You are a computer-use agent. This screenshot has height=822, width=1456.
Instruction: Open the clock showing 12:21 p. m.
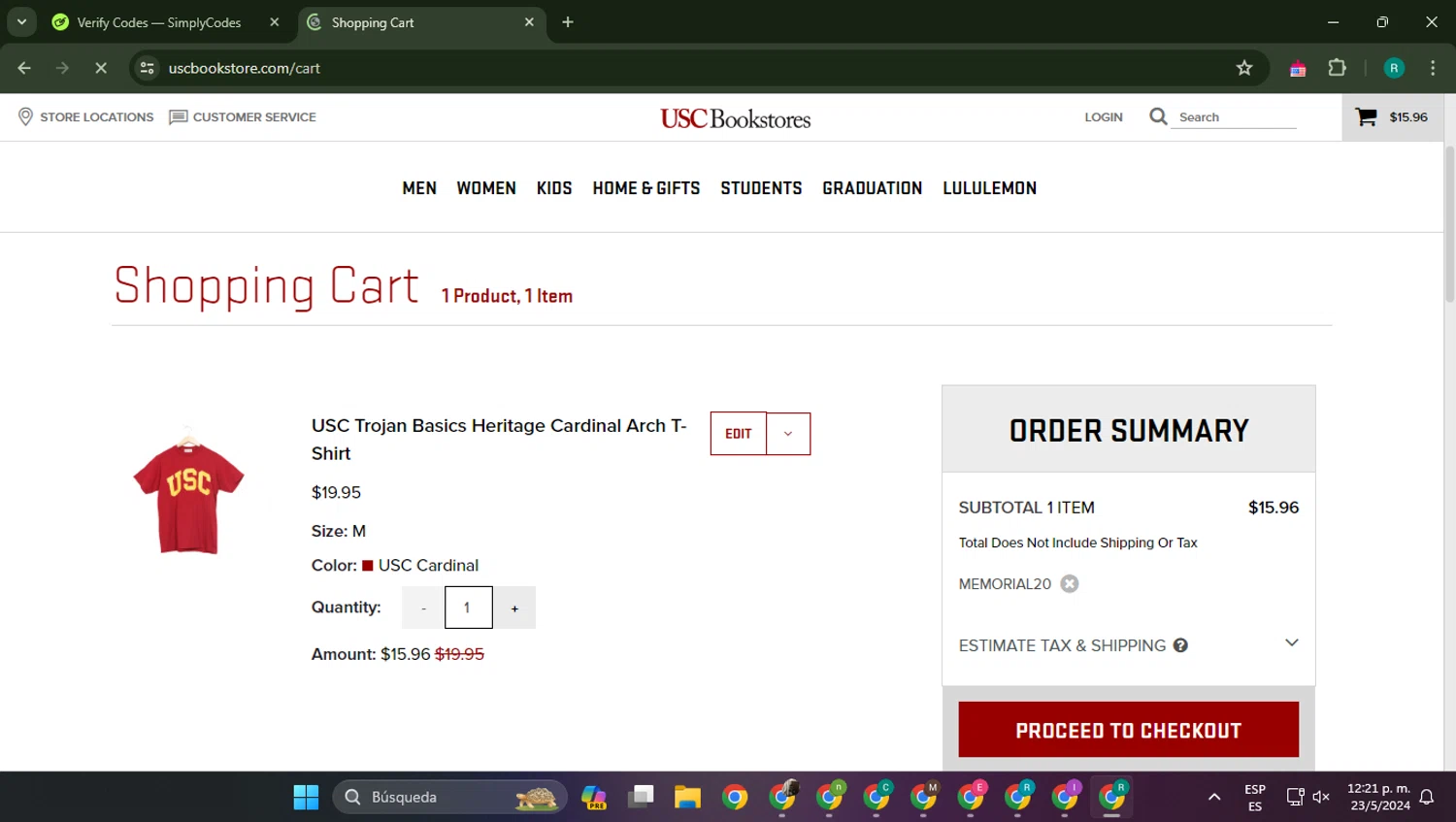pos(1378,797)
